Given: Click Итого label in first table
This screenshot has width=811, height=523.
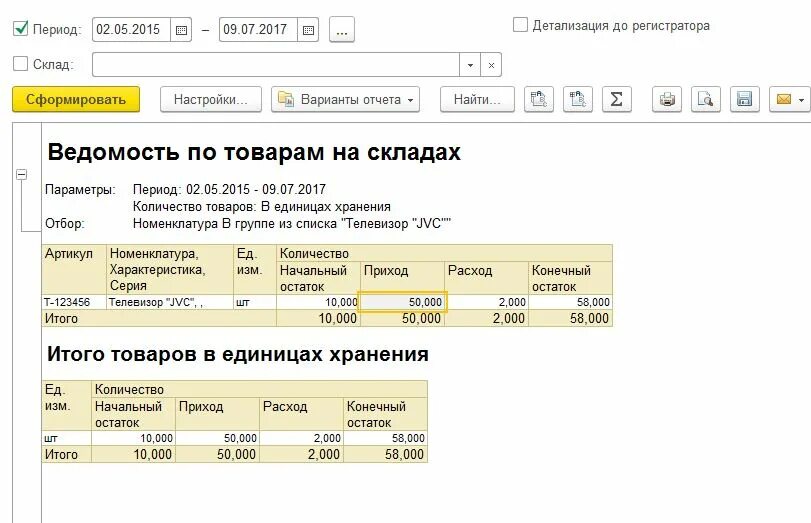Looking at the screenshot, I should (61, 319).
